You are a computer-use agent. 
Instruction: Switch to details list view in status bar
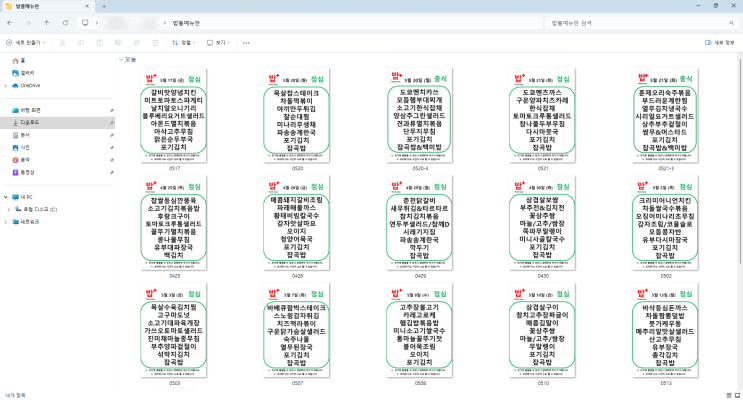pyautogui.click(x=729, y=395)
